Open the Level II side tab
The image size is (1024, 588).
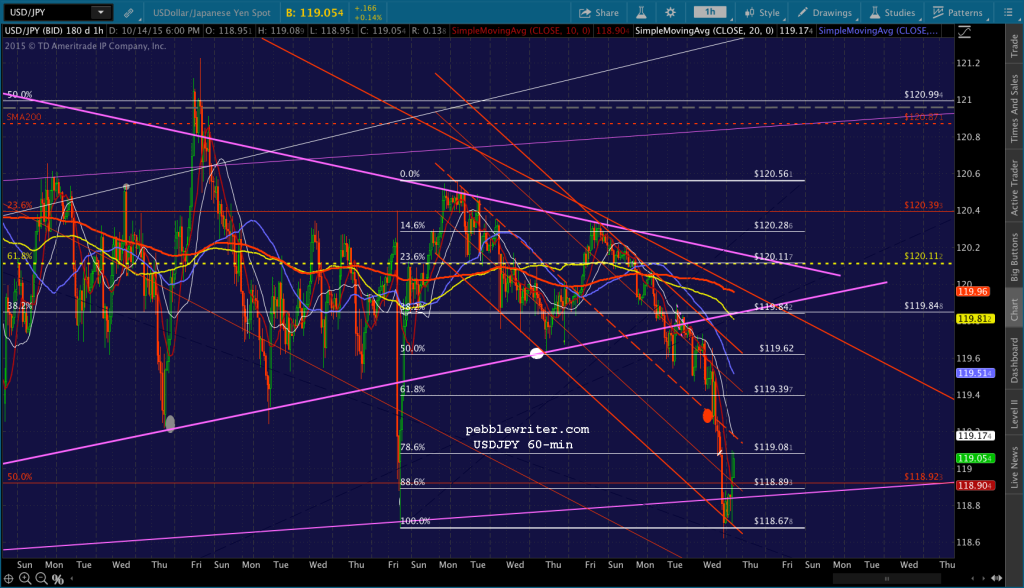tap(1014, 414)
